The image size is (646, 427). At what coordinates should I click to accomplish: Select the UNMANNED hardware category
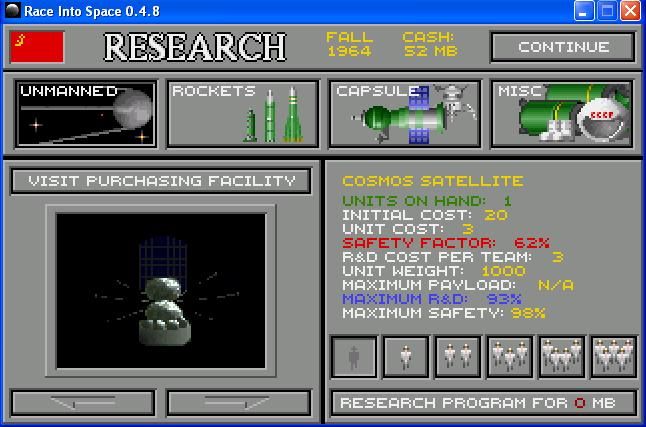coord(86,114)
